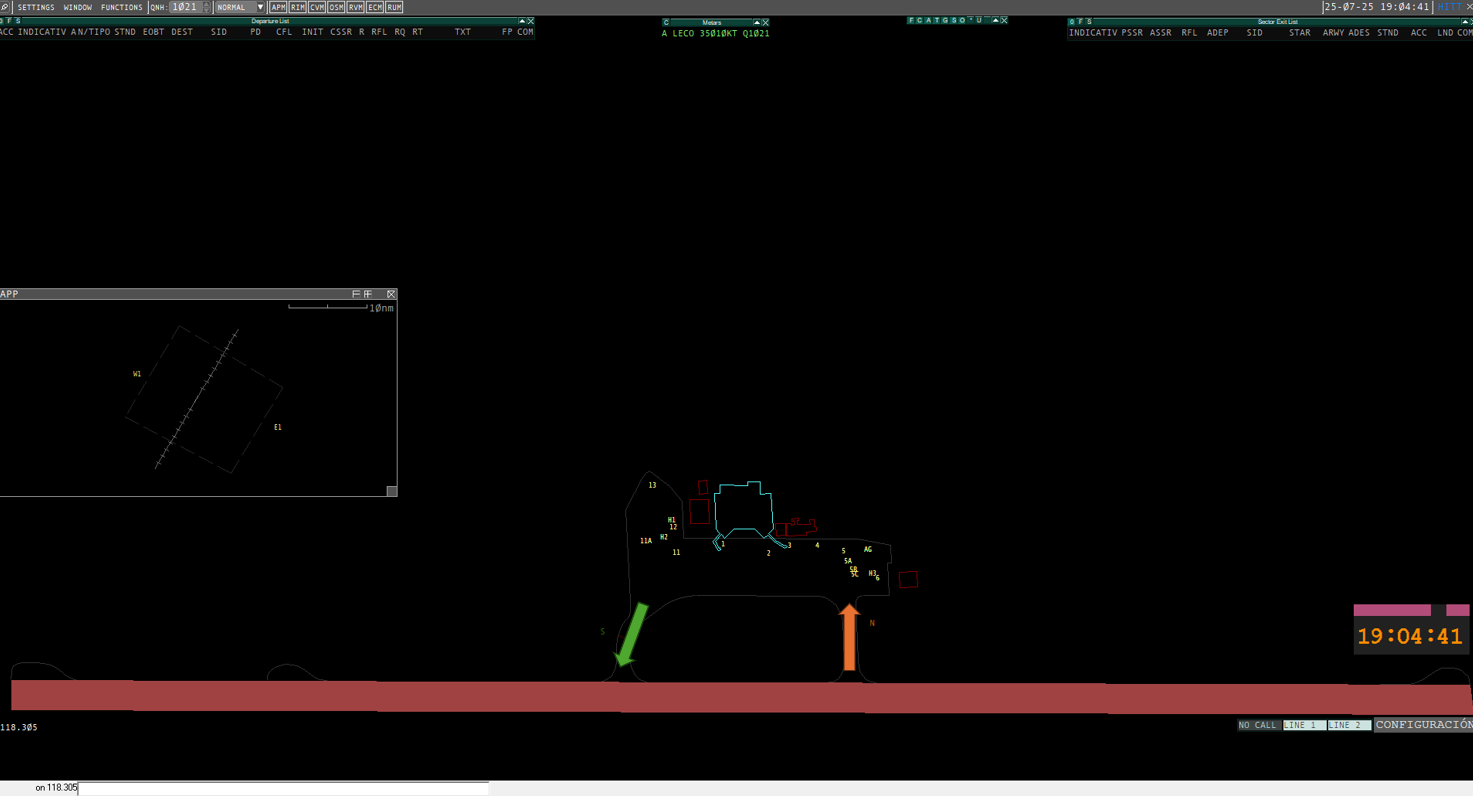Click the long pink bar above clock

pos(1392,610)
